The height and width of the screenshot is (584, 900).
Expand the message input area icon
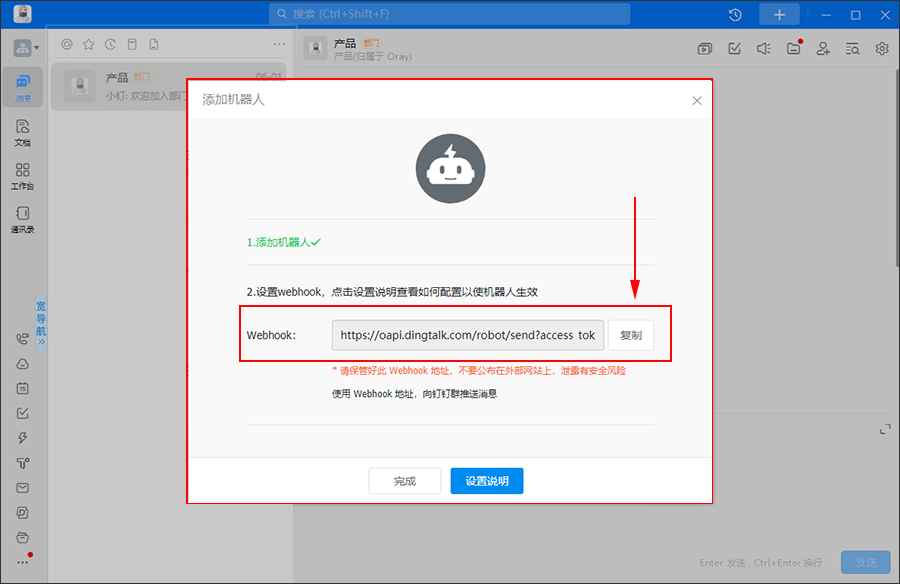point(885,429)
